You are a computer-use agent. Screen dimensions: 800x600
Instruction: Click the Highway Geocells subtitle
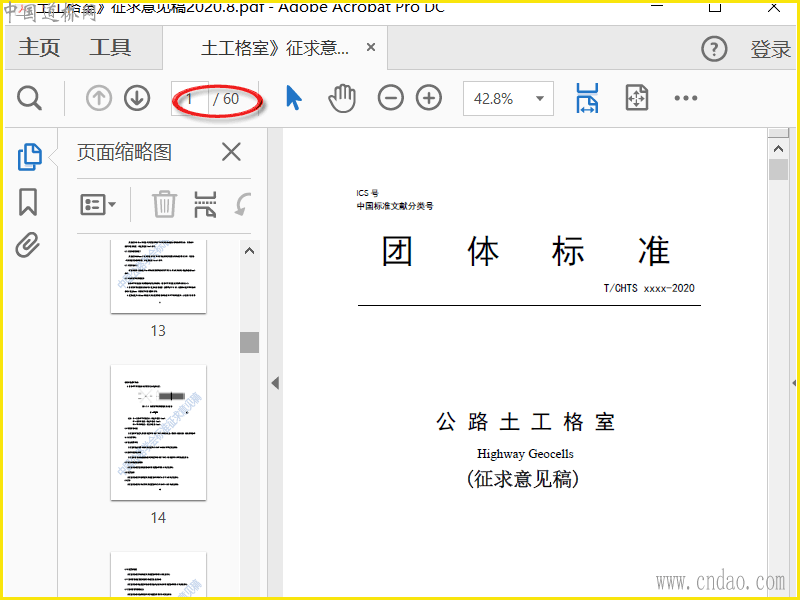pos(525,454)
